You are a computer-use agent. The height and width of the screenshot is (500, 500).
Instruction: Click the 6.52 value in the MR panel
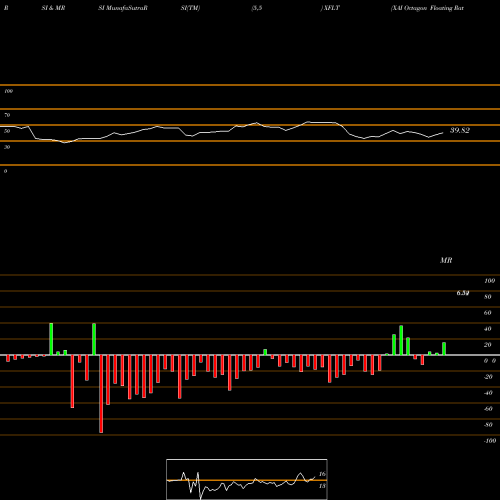pos(463,293)
